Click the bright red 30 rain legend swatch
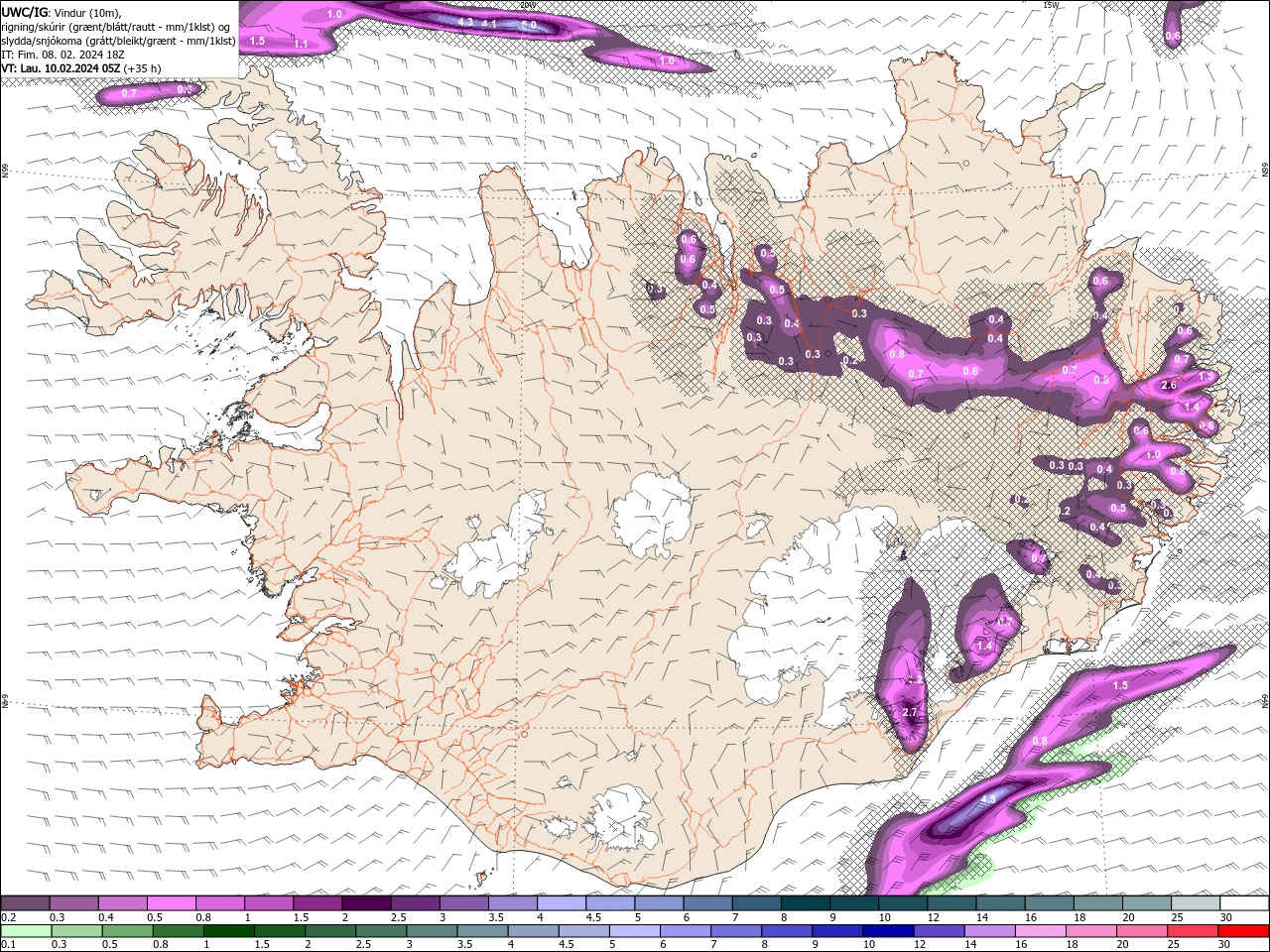This screenshot has width=1270, height=952. click(1243, 931)
